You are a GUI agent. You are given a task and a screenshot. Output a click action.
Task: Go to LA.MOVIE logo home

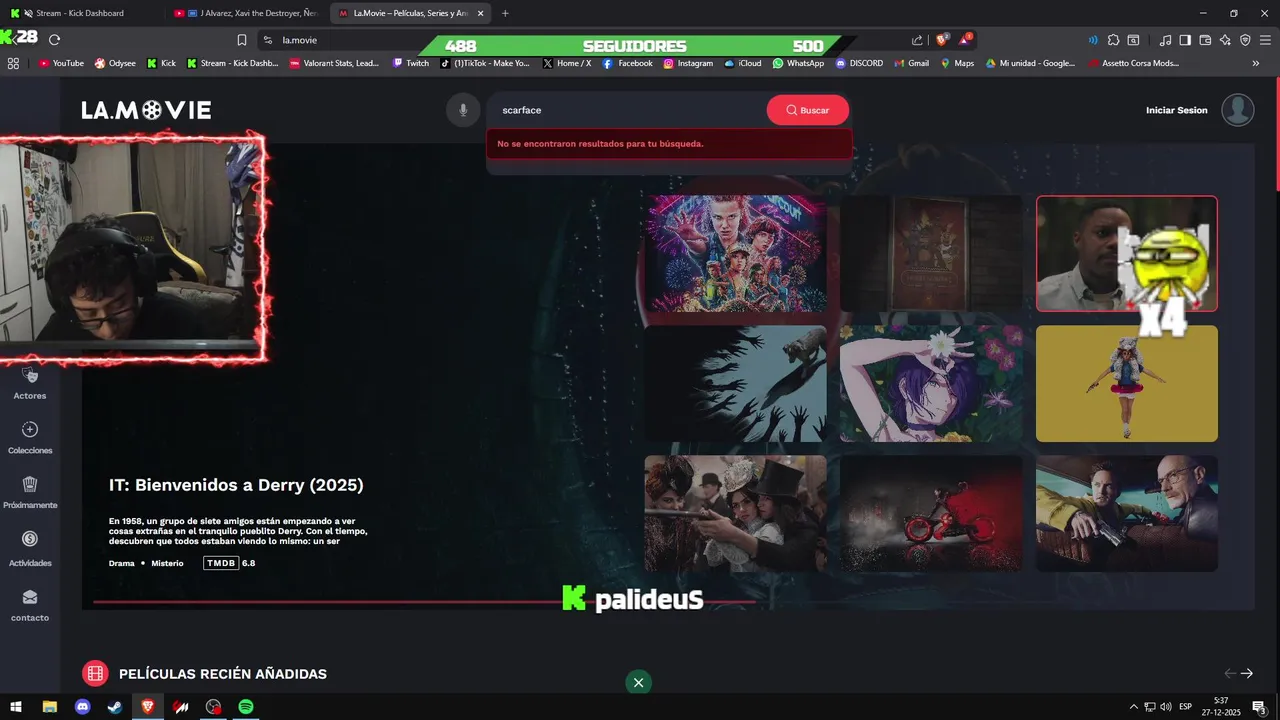point(146,110)
